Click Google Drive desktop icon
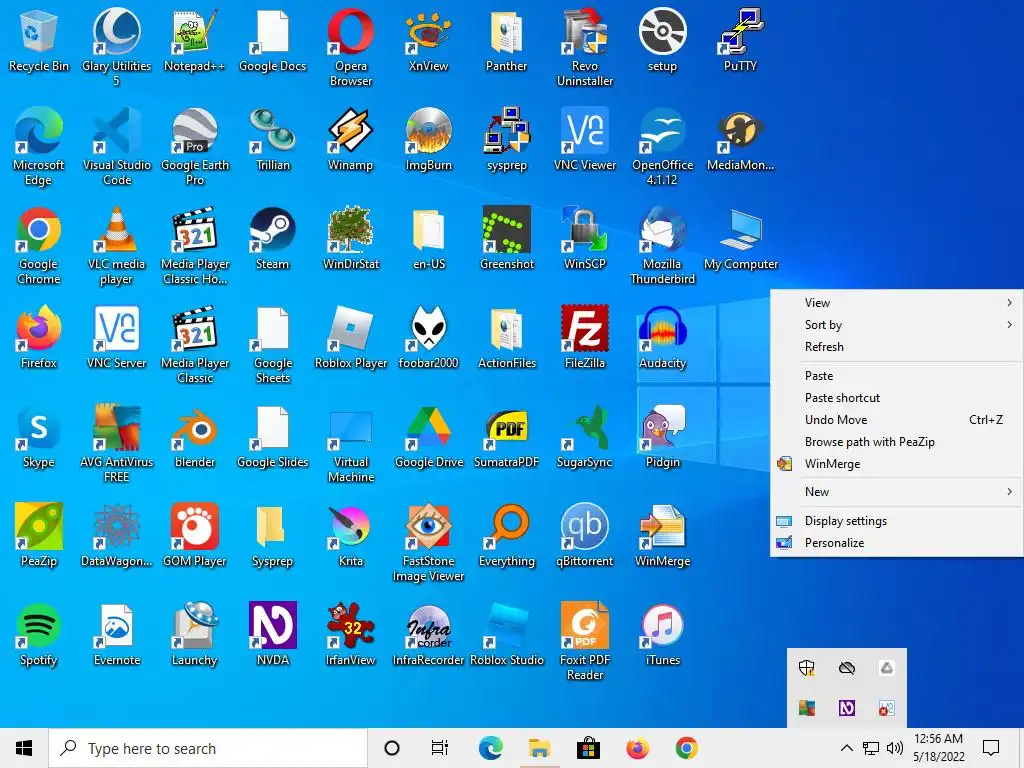Screen dimensions: 1024x768 pos(428,436)
